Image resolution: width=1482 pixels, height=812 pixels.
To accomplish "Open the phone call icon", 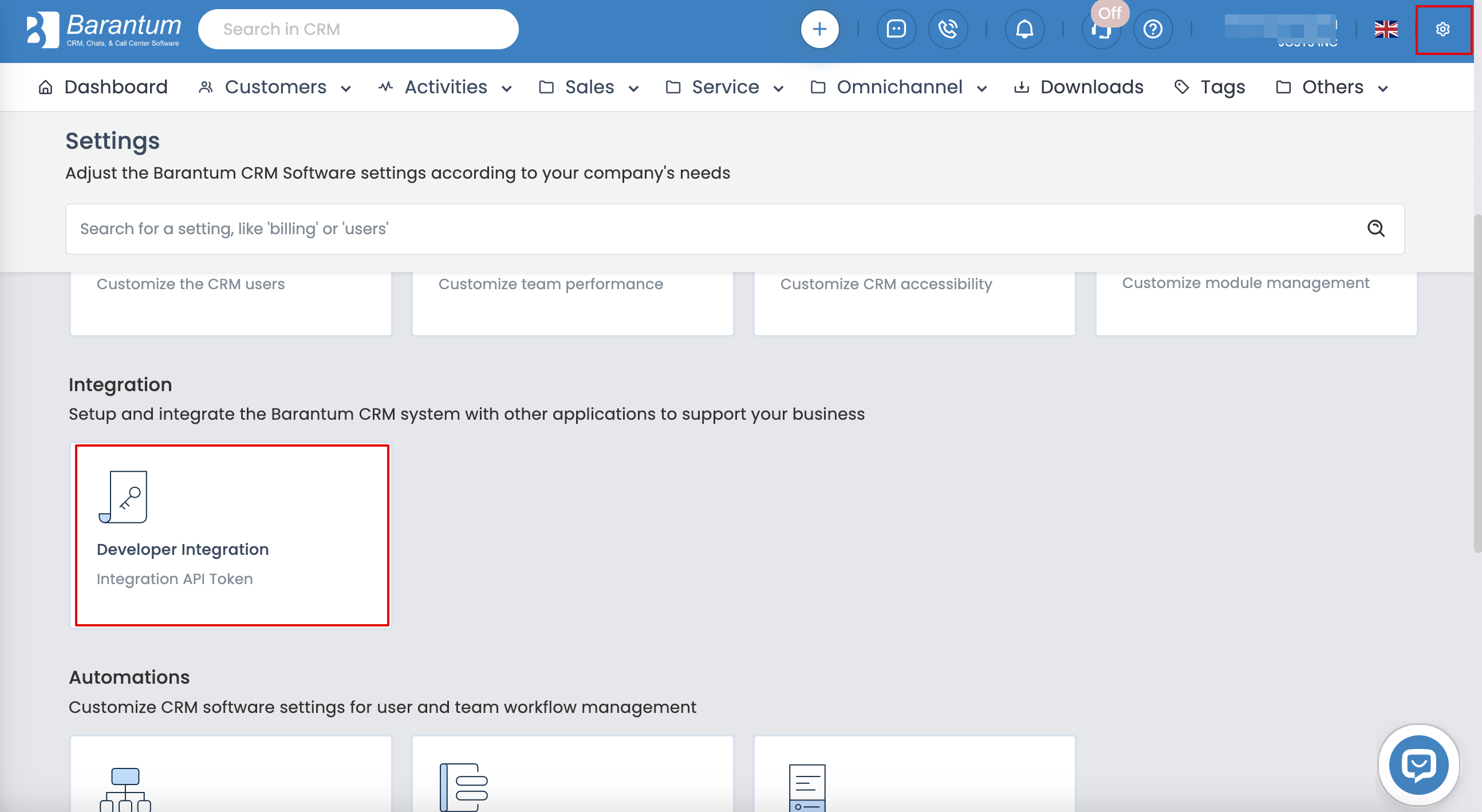I will [x=948, y=29].
